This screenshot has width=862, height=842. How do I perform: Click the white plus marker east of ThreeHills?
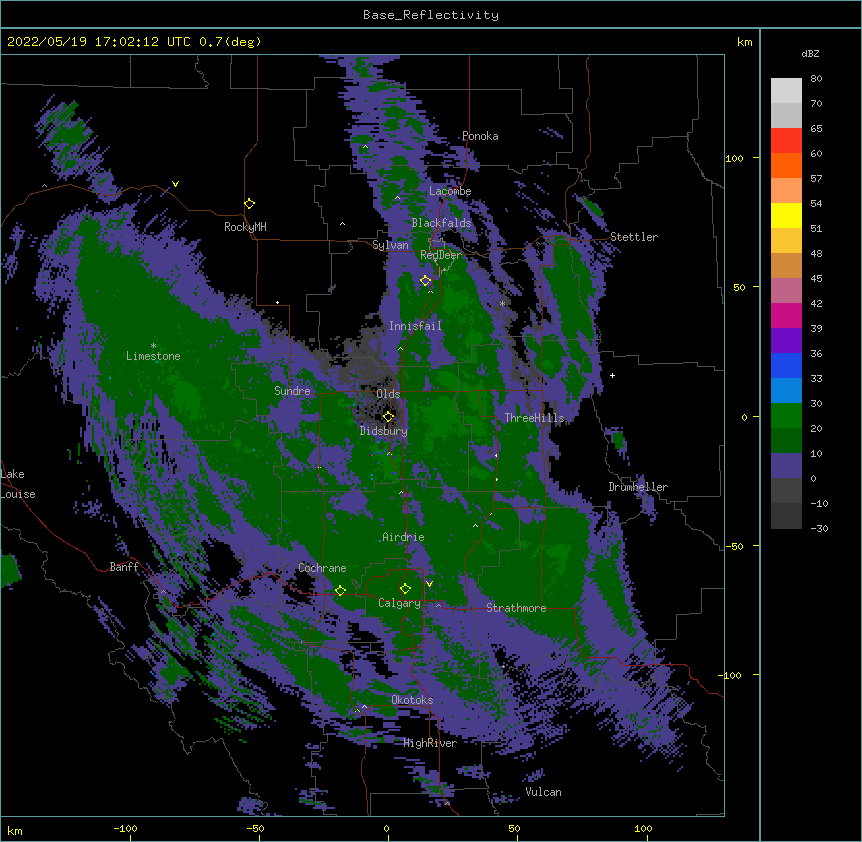tap(612, 375)
